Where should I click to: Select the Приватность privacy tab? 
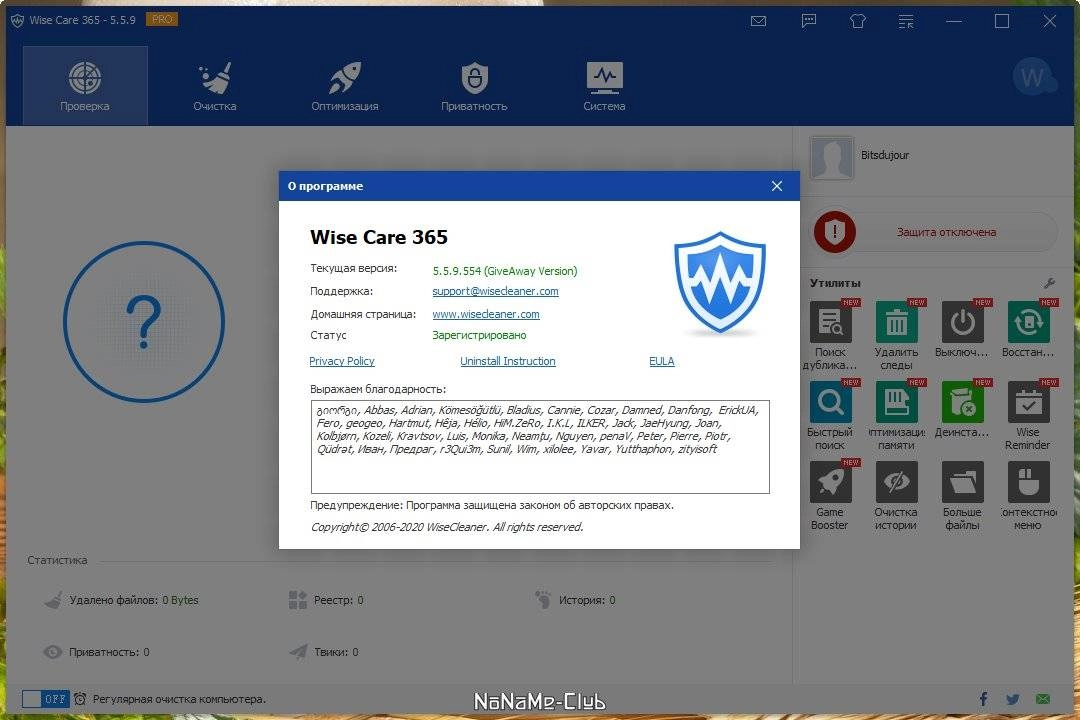[x=474, y=86]
